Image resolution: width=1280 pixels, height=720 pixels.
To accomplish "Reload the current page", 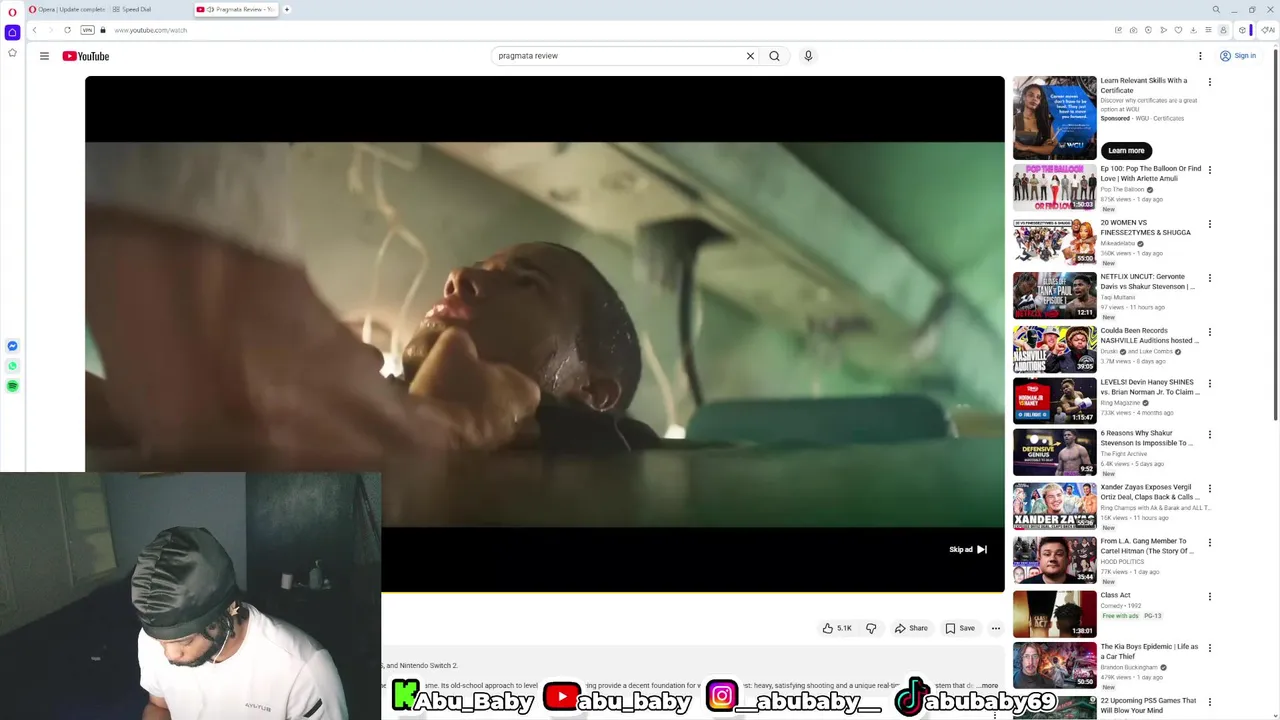I will click(x=67, y=30).
